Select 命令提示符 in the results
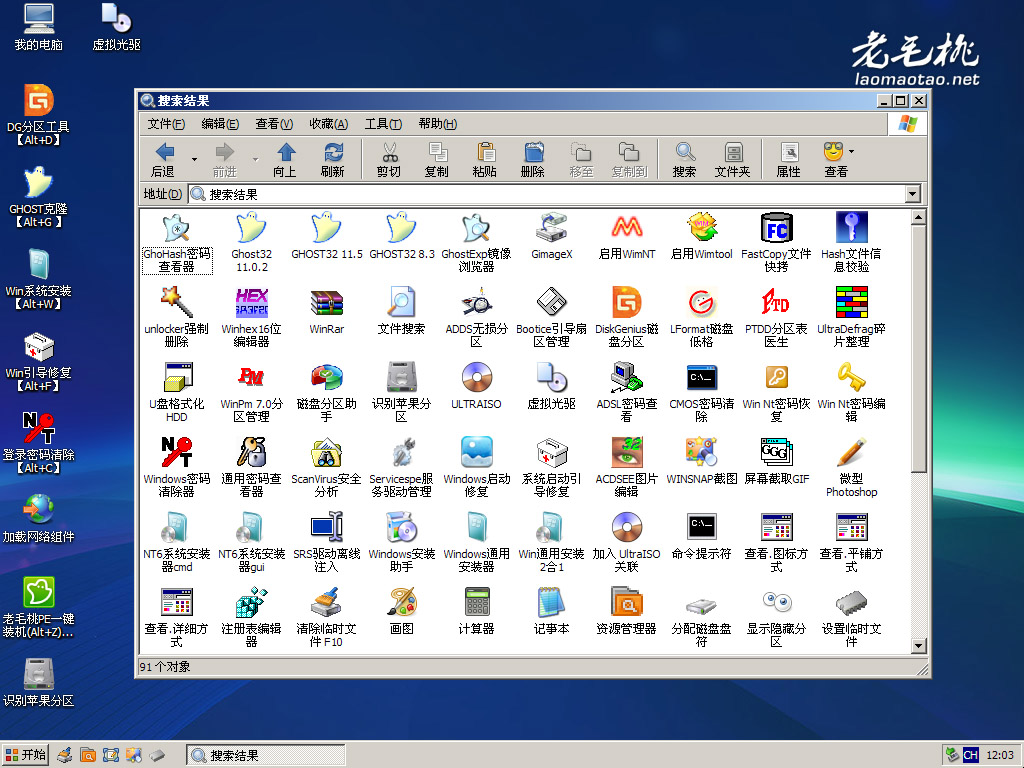1024x768 pixels. tap(701, 536)
